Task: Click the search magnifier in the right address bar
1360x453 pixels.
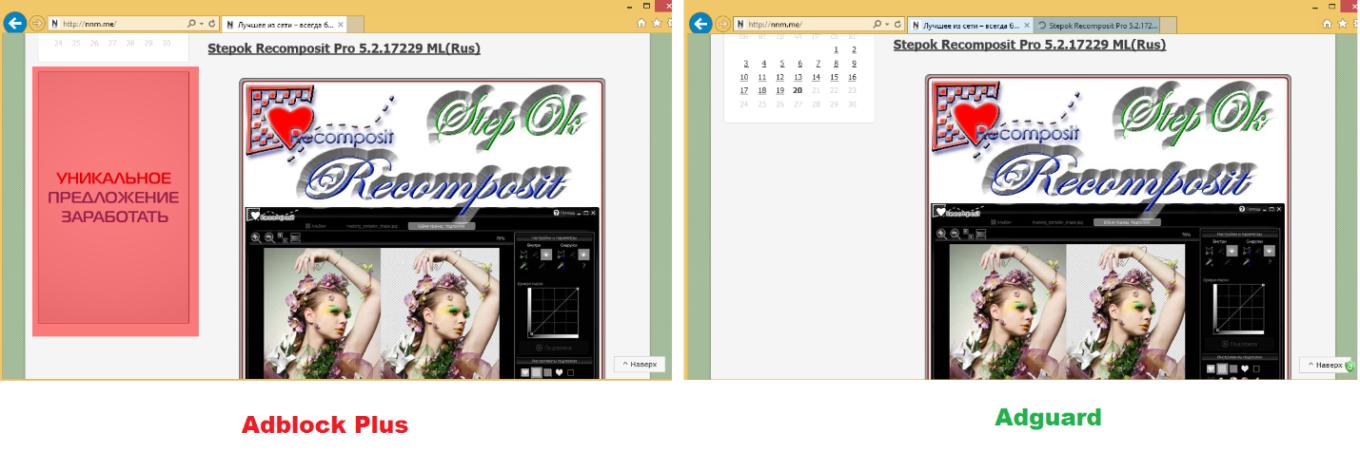Action: [877, 23]
